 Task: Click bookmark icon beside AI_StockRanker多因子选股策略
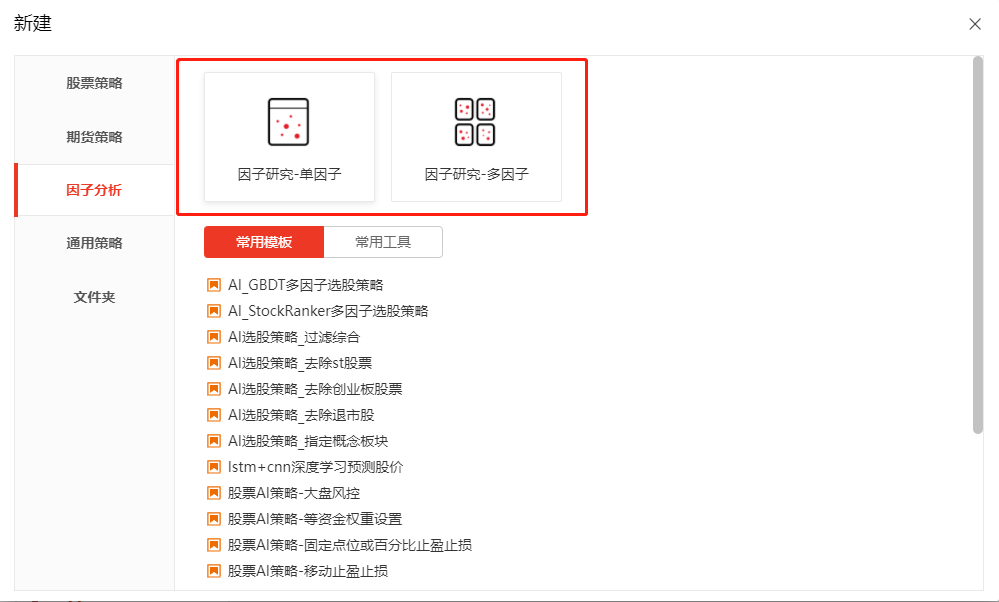(x=213, y=311)
